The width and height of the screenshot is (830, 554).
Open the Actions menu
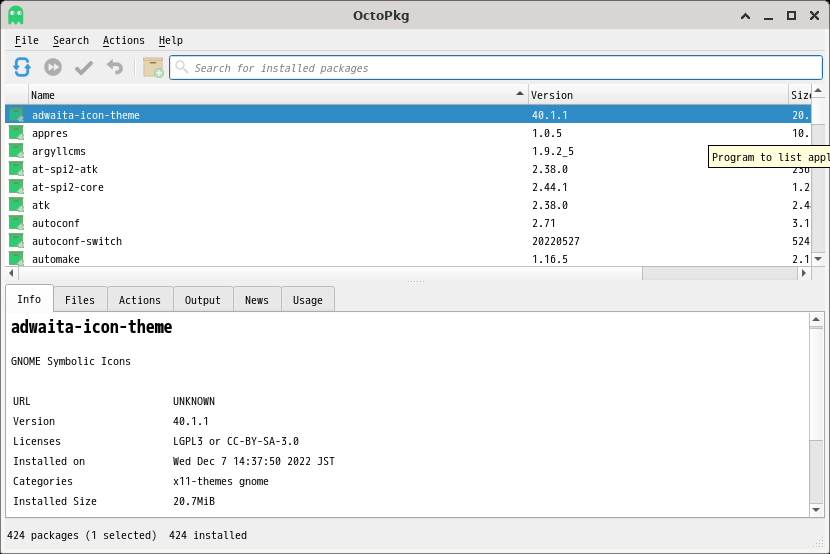(123, 40)
